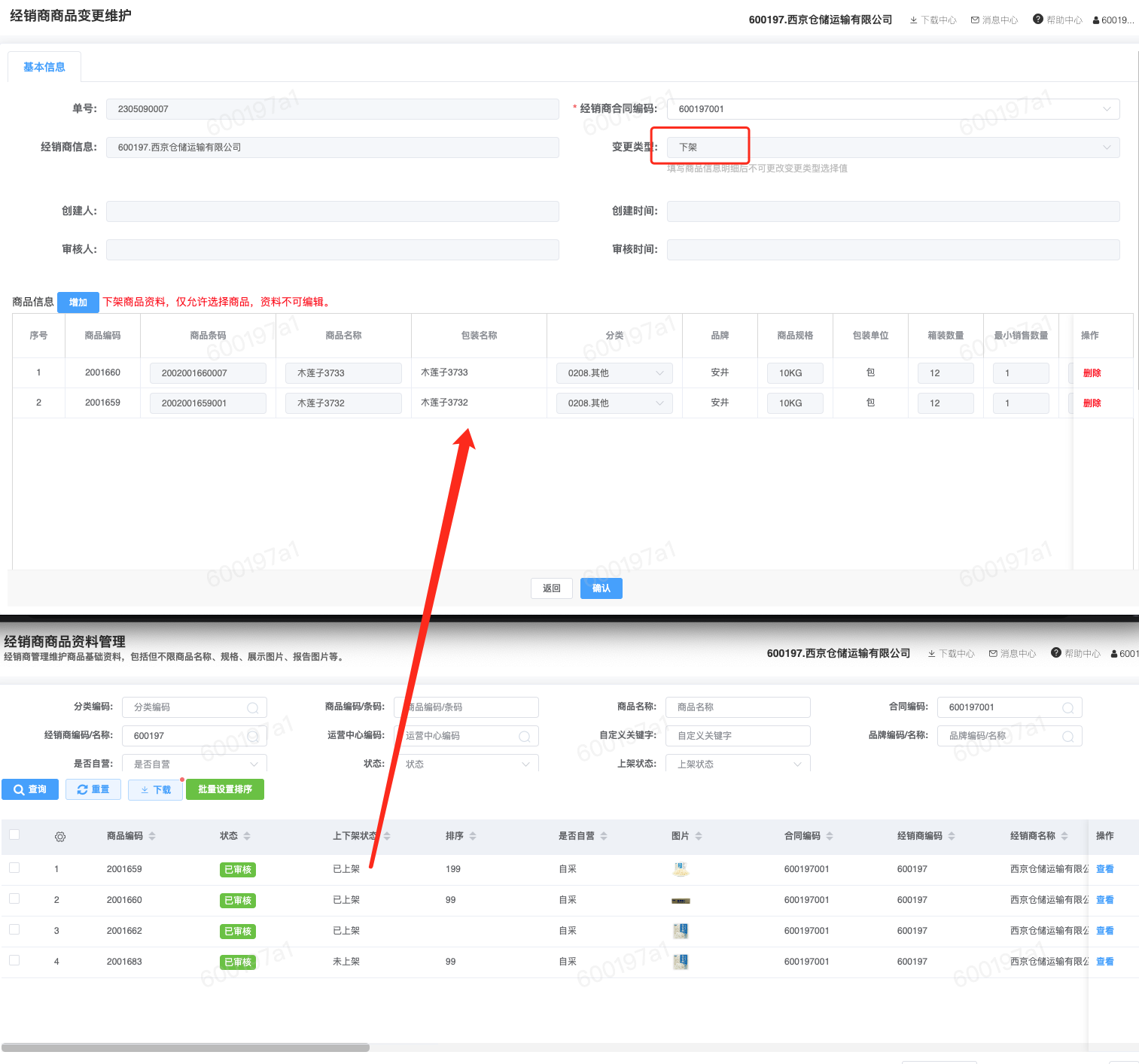Select the checkbox for product 2001683

point(14,961)
